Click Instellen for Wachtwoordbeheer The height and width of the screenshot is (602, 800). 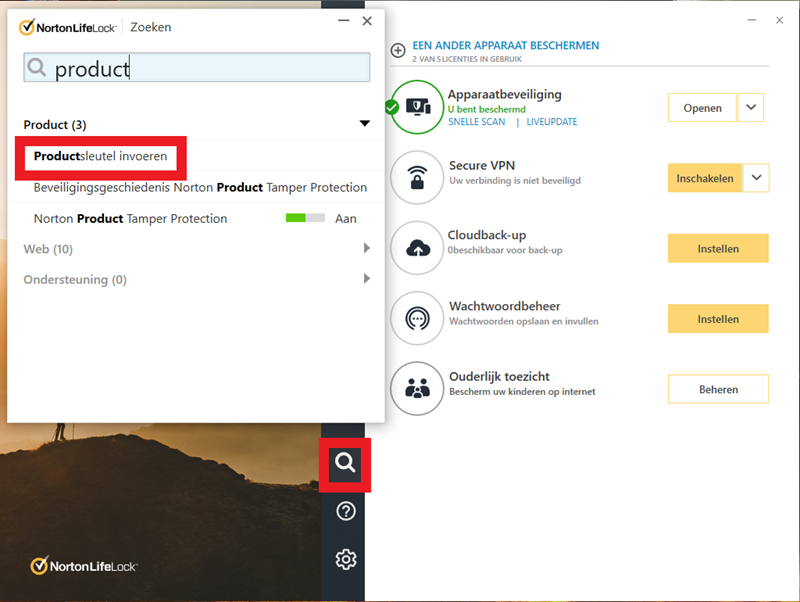coord(718,319)
